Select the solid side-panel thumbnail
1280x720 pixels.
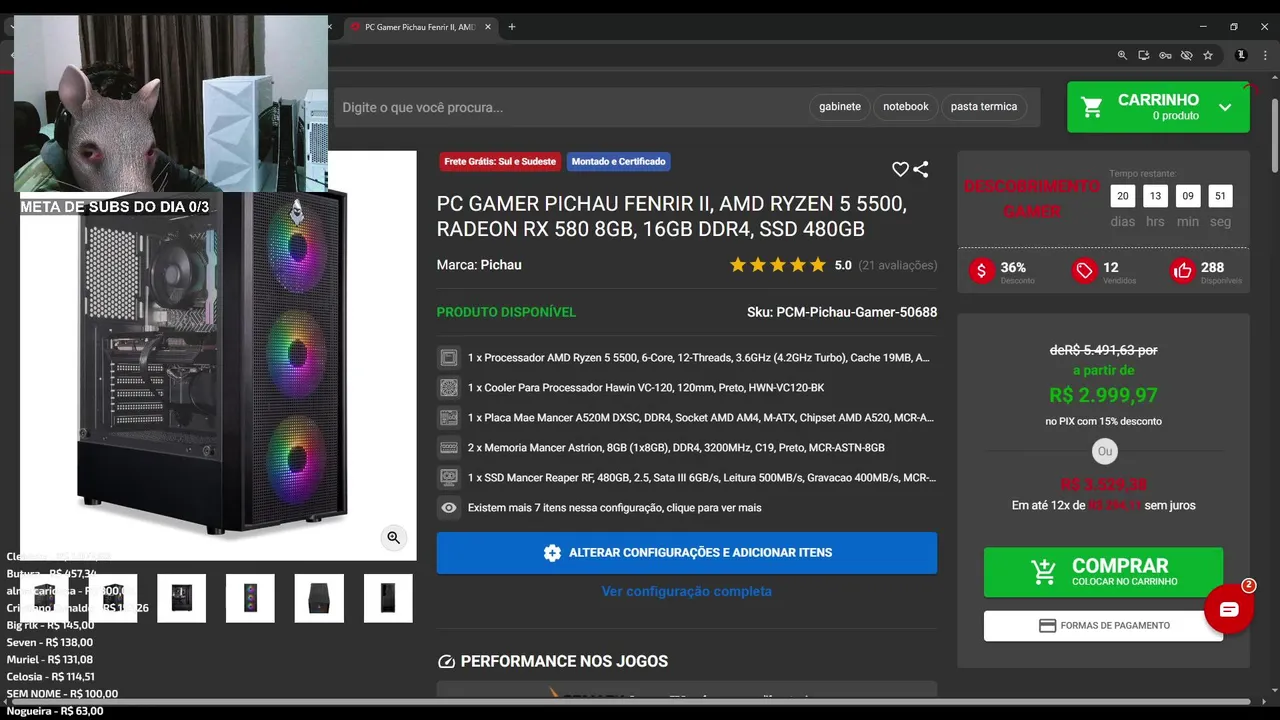click(388, 598)
